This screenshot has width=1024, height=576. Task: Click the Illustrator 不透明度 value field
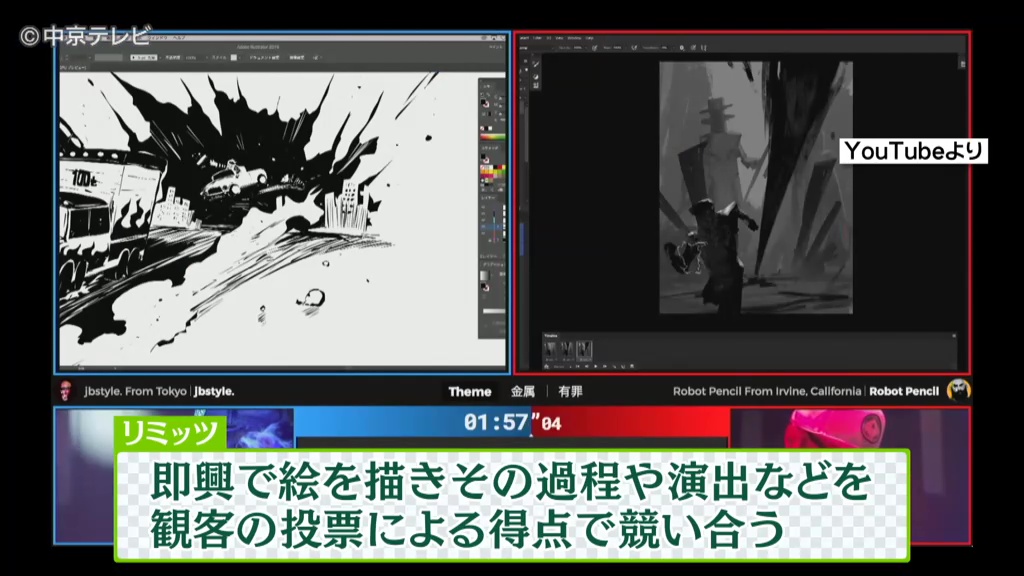pyautogui.click(x=193, y=57)
